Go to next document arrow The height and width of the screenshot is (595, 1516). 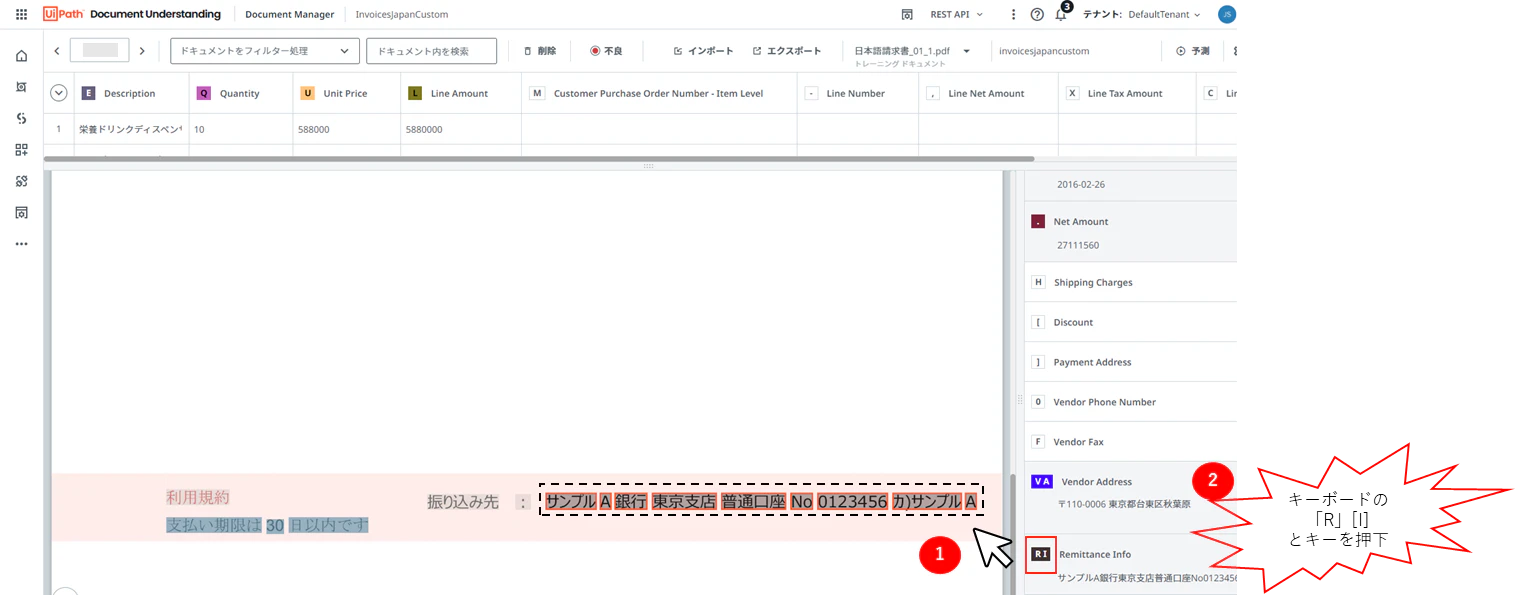click(x=142, y=51)
